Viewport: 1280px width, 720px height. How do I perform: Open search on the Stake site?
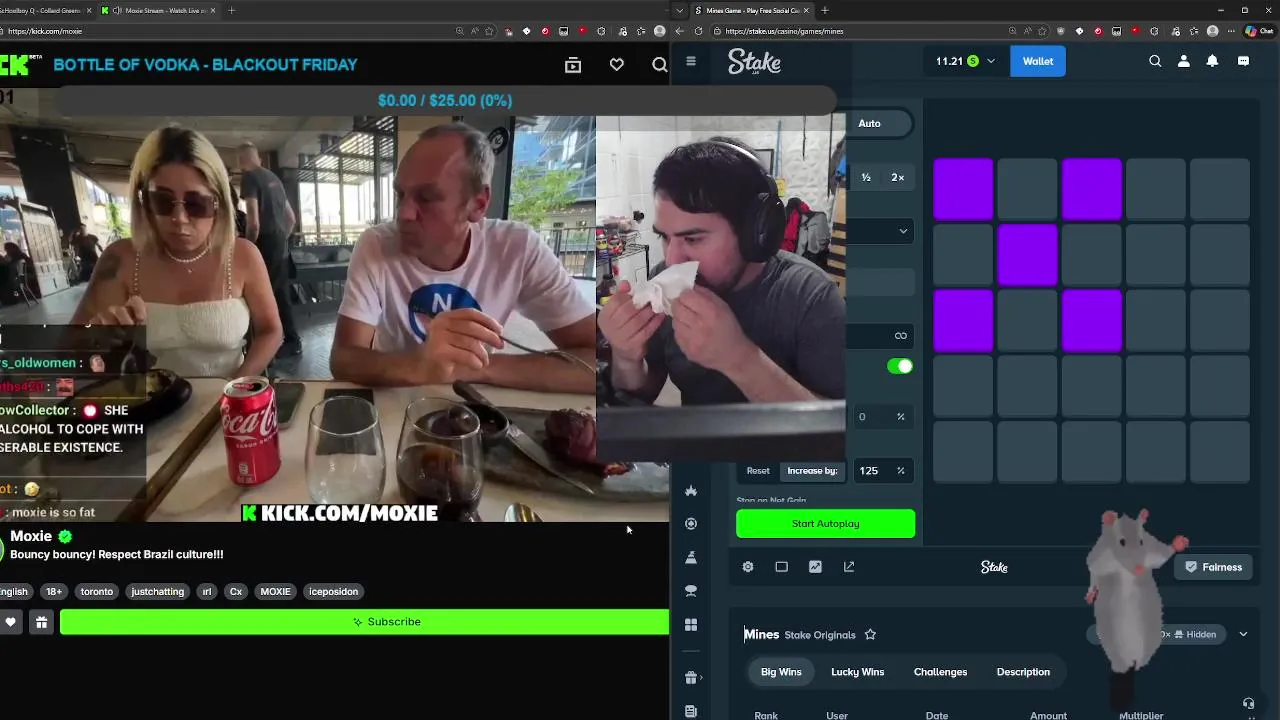coord(1155,61)
